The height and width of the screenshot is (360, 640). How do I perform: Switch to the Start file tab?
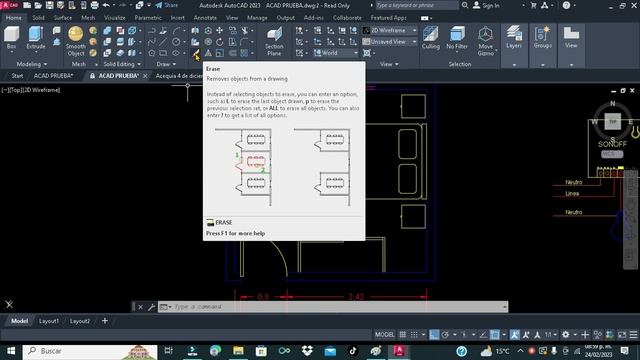click(x=17, y=76)
